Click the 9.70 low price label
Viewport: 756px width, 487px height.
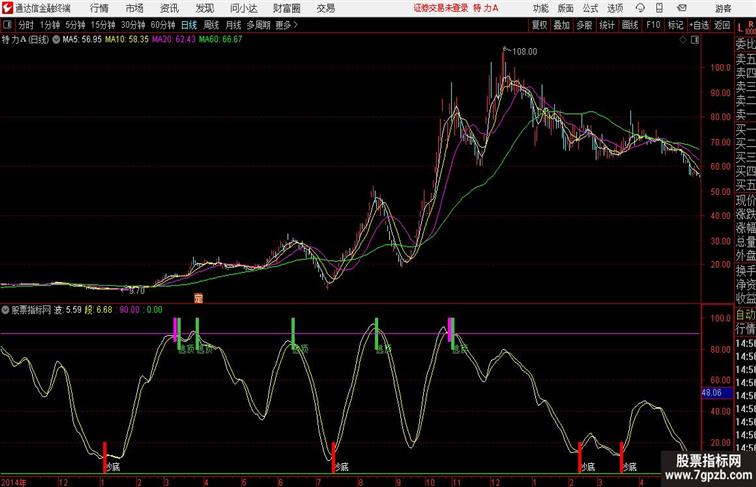click(x=136, y=291)
